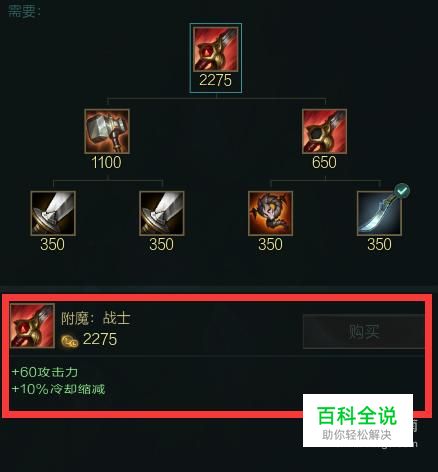Click the 百科全说 watermark logo
This screenshot has height=472, width=438.
pos(357,415)
